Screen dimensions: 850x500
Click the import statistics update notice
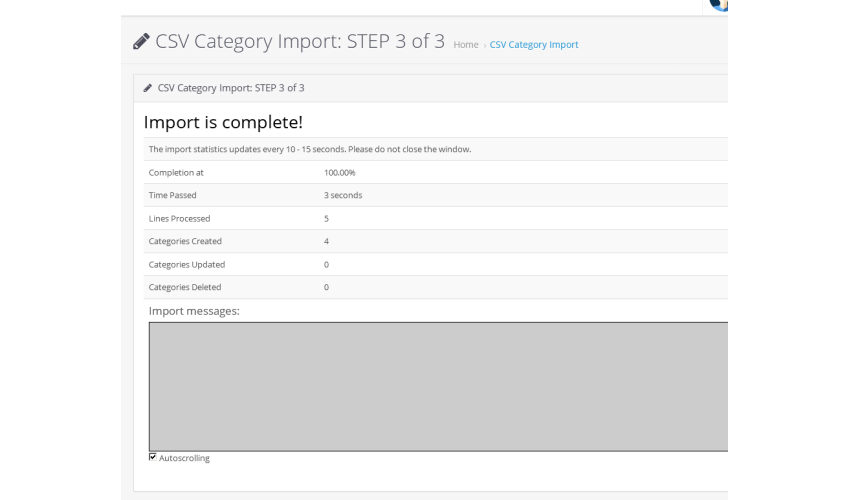310,149
